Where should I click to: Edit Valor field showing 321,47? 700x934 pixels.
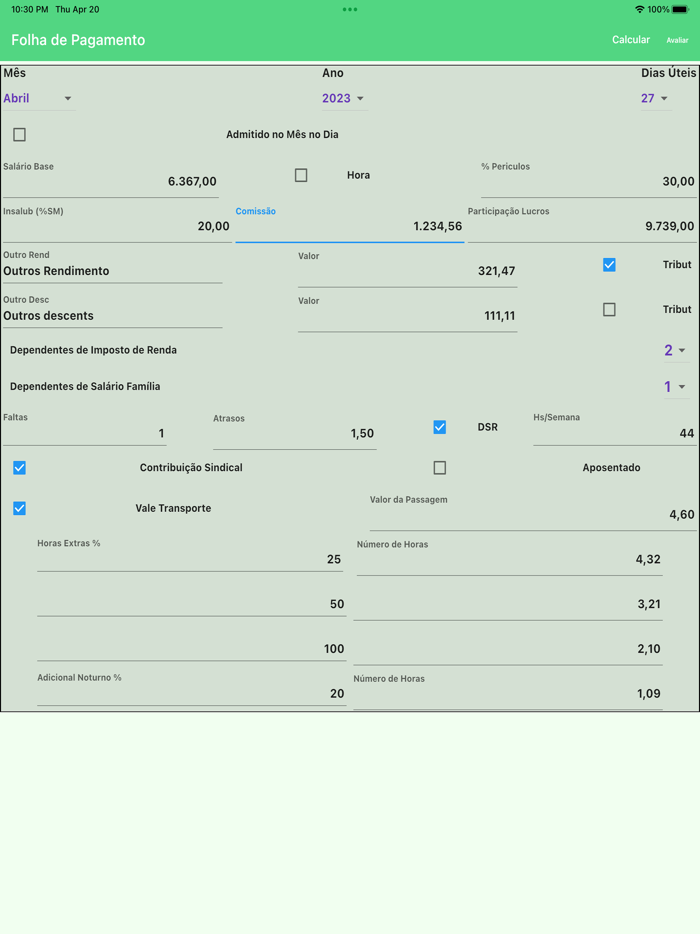407,269
